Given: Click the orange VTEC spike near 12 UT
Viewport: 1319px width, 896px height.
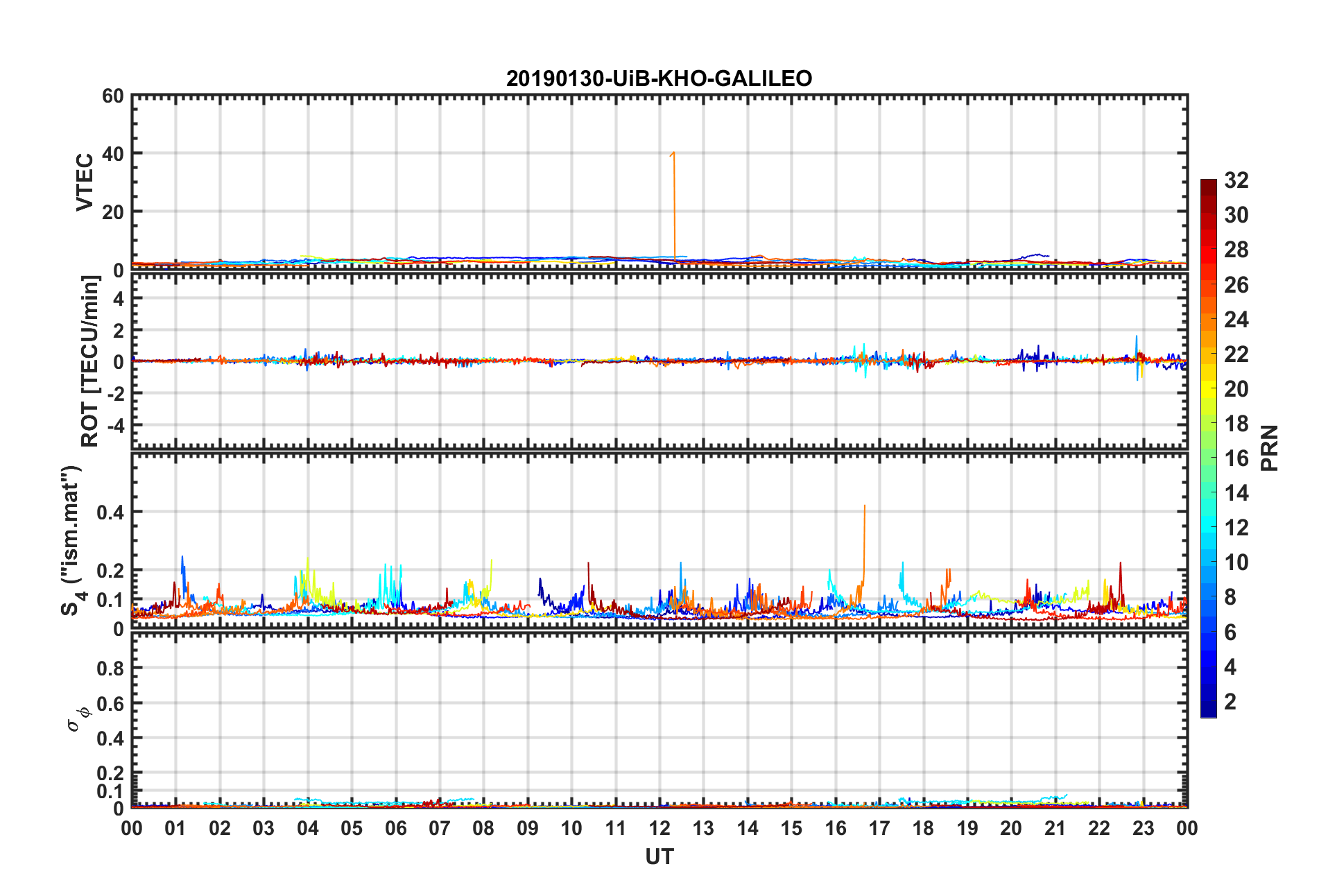Looking at the screenshot, I should point(673,207).
